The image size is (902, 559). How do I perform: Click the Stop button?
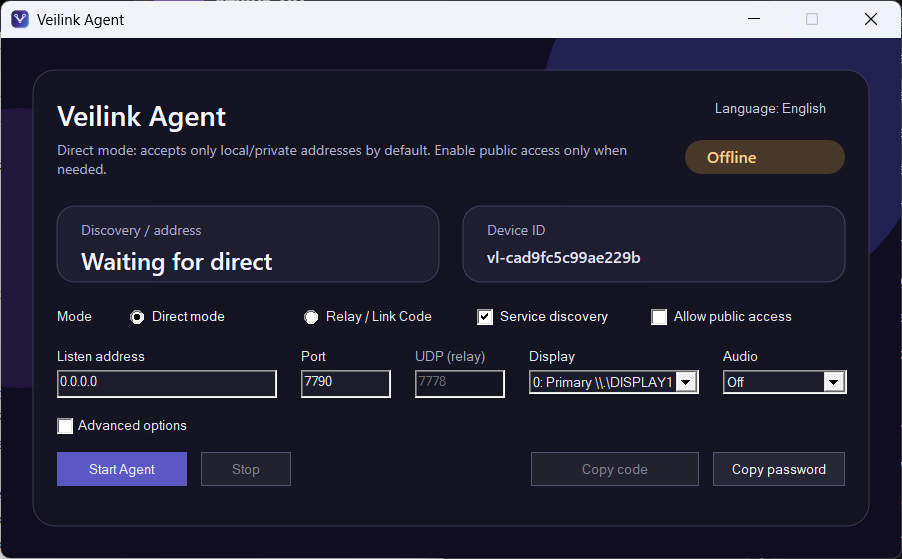coord(246,469)
